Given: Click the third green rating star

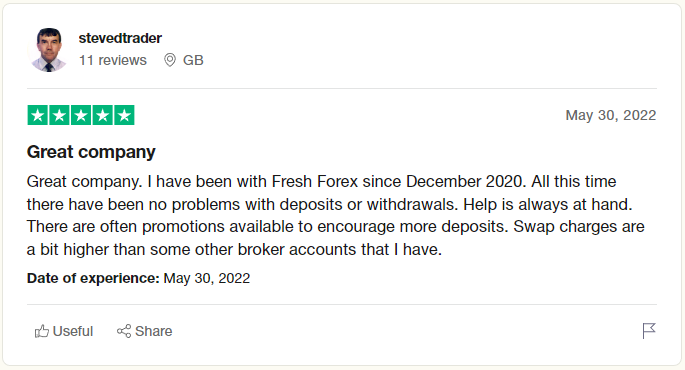Looking at the screenshot, I should pyautogui.click(x=81, y=115).
